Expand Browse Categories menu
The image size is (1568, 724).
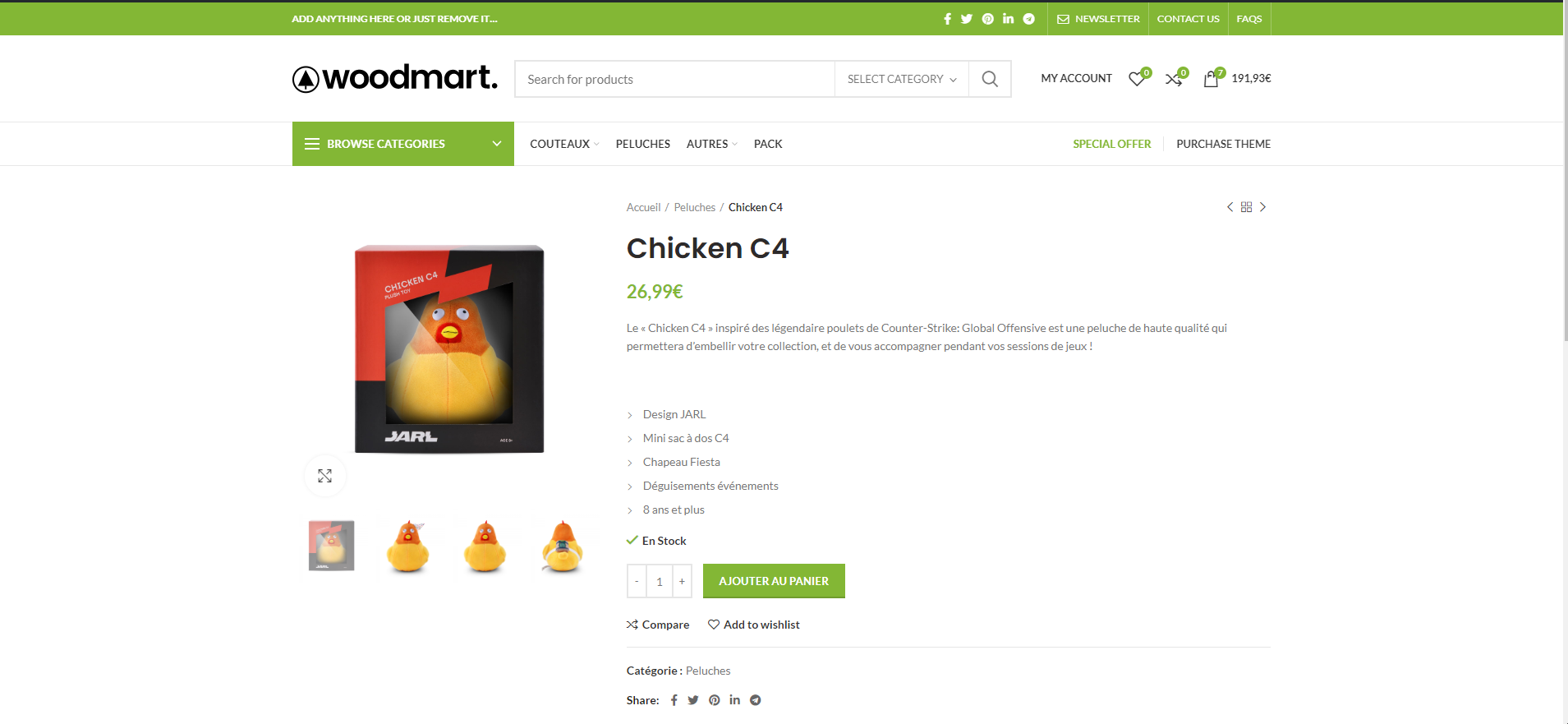coord(403,144)
